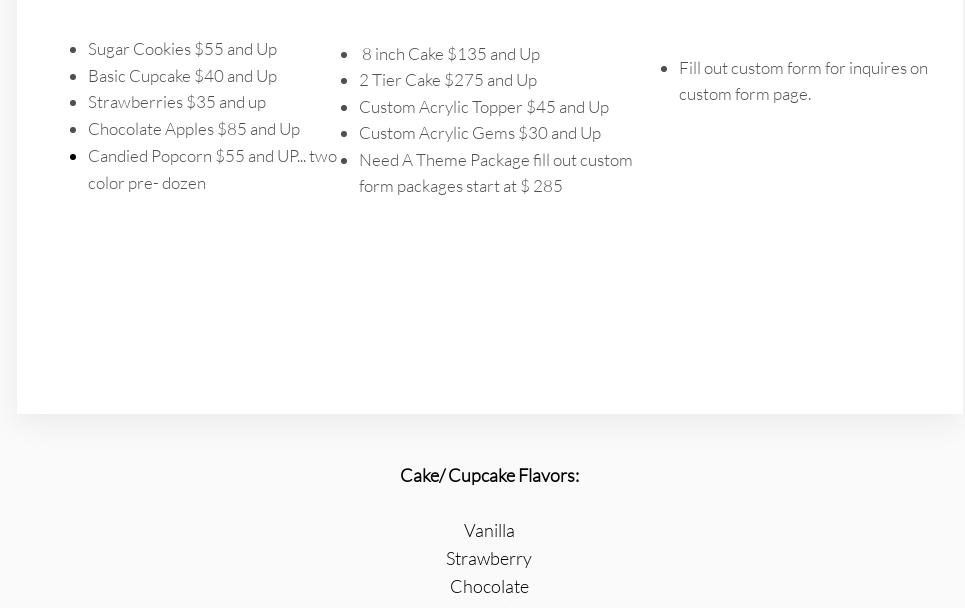
Task: Click Custom Acrylic Topper $45 text
Action: tap(484, 107)
